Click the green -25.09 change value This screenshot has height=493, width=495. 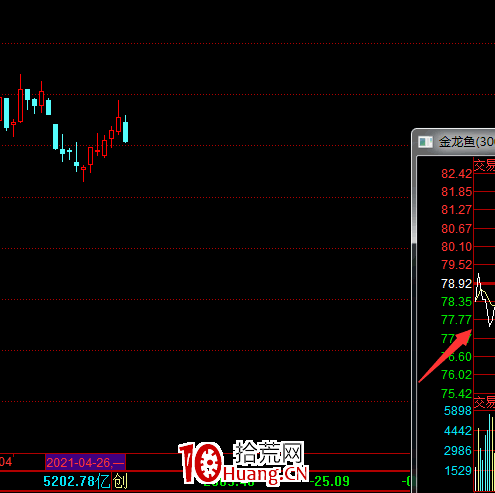tap(331, 481)
